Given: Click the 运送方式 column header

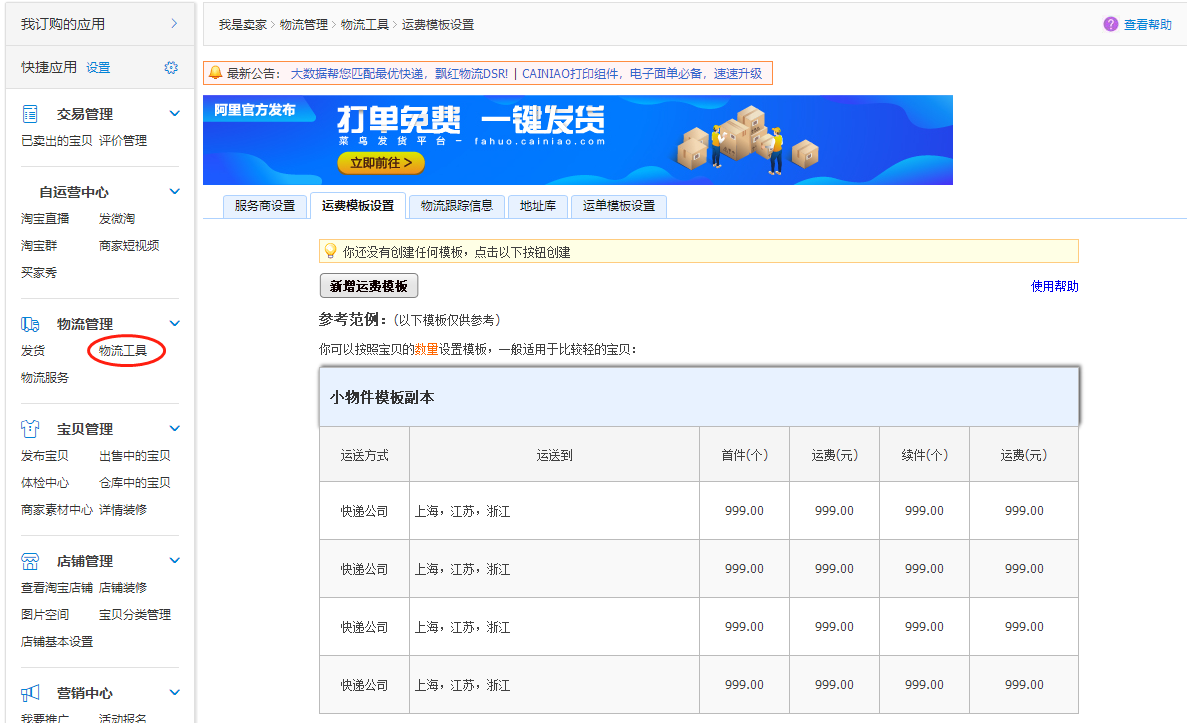Looking at the screenshot, I should 364,455.
